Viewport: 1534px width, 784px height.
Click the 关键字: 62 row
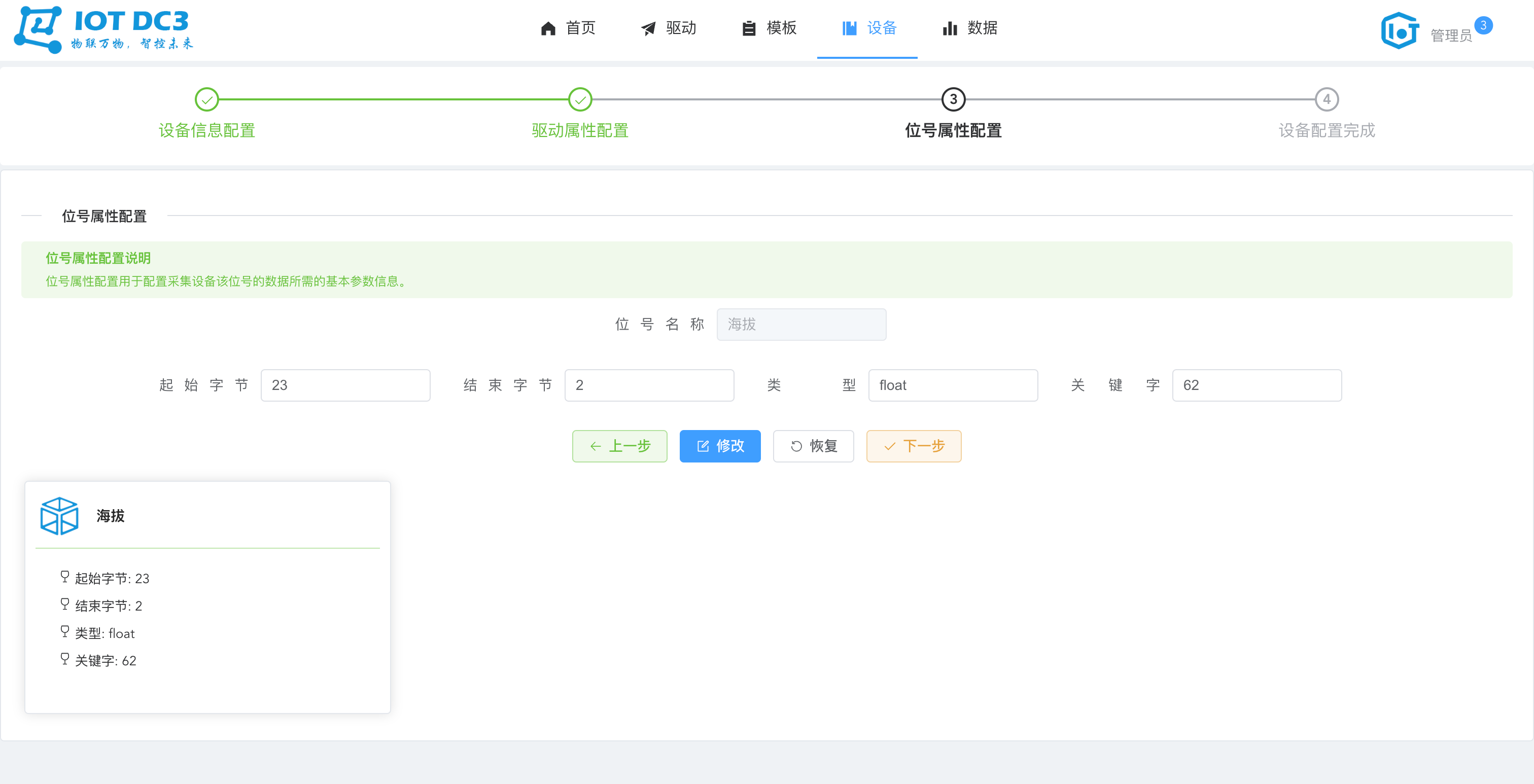(x=98, y=660)
